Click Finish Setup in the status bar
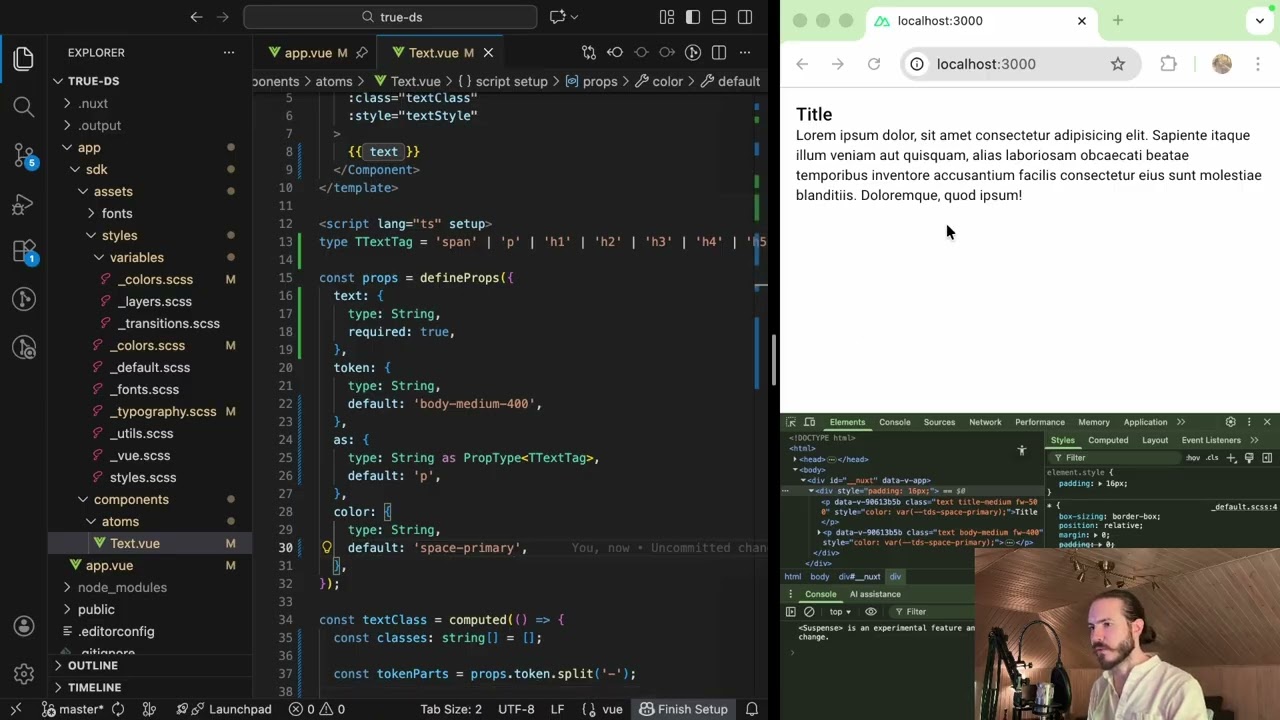Viewport: 1280px width, 720px height. 684,709
